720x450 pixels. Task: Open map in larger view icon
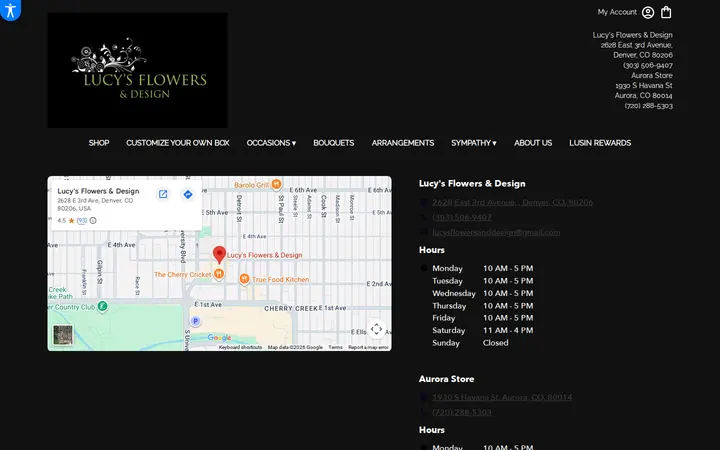[163, 194]
